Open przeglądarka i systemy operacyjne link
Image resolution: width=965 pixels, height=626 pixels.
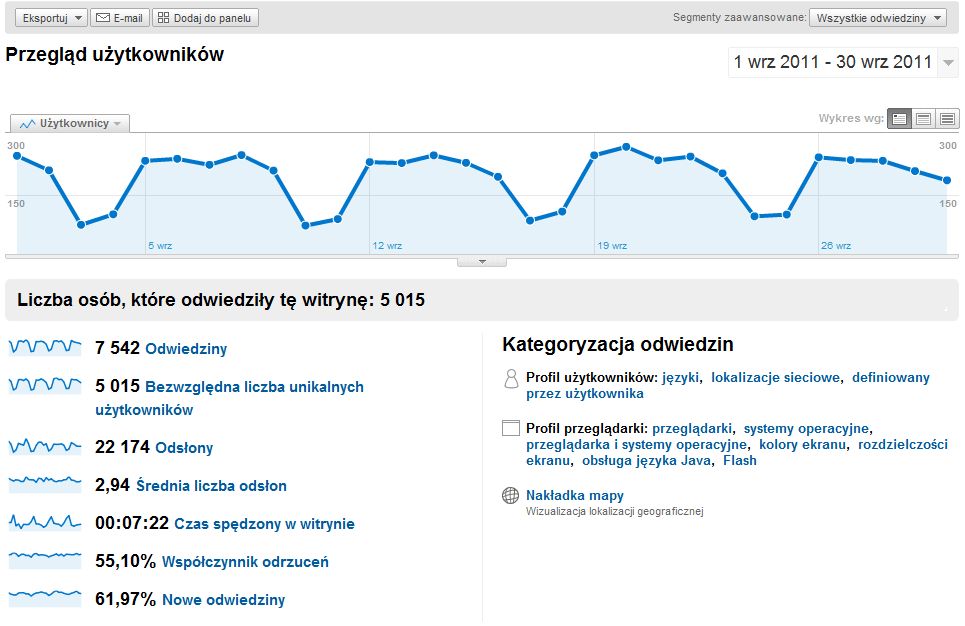(636, 445)
